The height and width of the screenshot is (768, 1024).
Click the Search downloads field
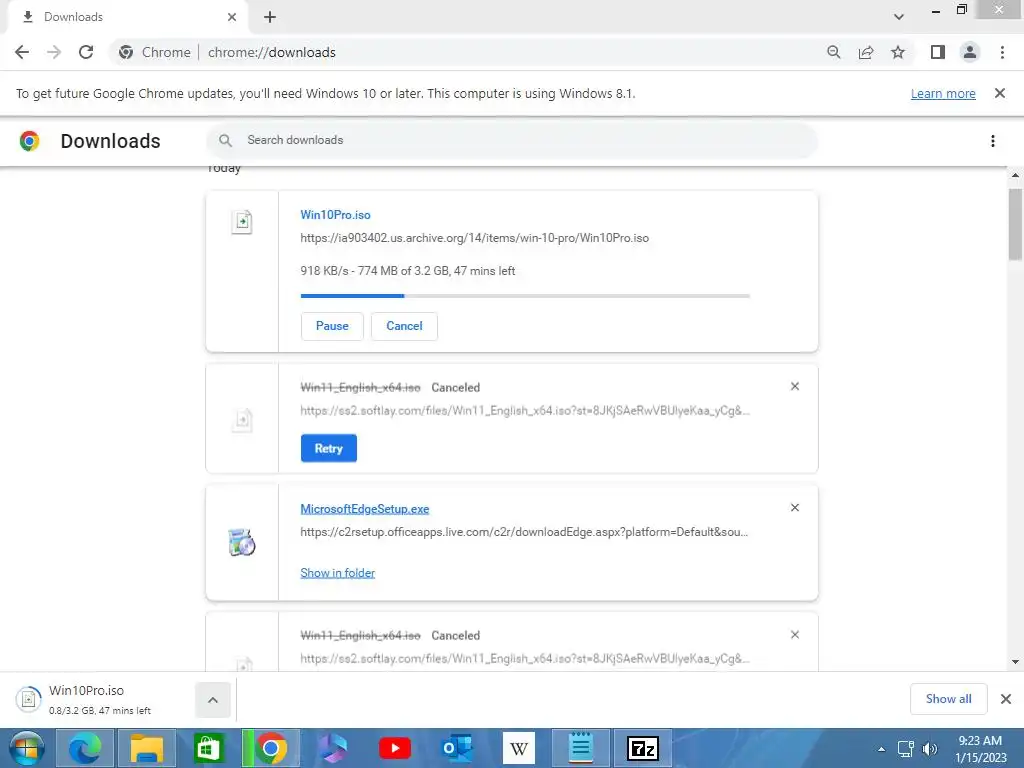[x=511, y=140]
